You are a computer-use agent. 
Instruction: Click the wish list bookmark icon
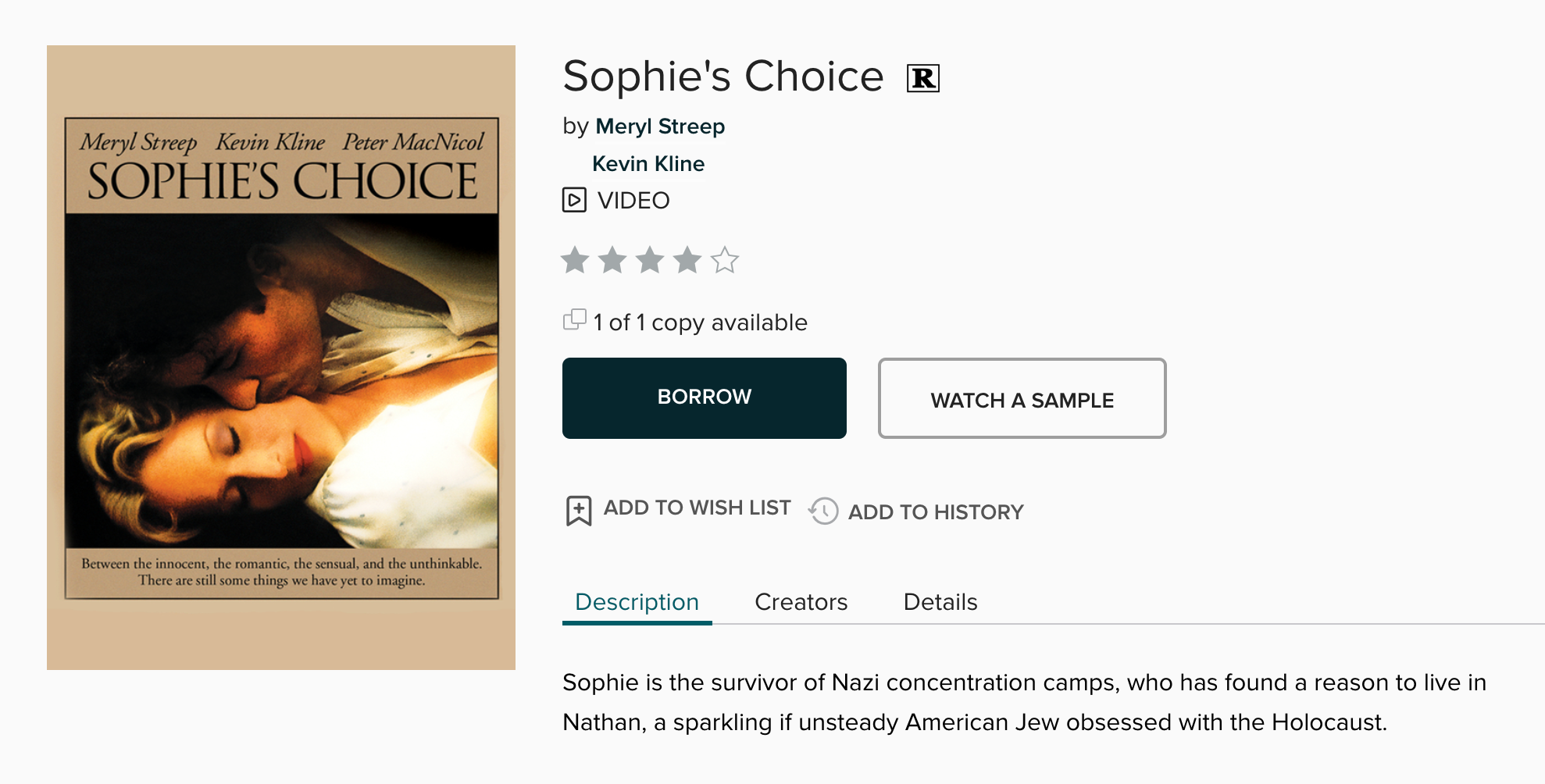[579, 511]
